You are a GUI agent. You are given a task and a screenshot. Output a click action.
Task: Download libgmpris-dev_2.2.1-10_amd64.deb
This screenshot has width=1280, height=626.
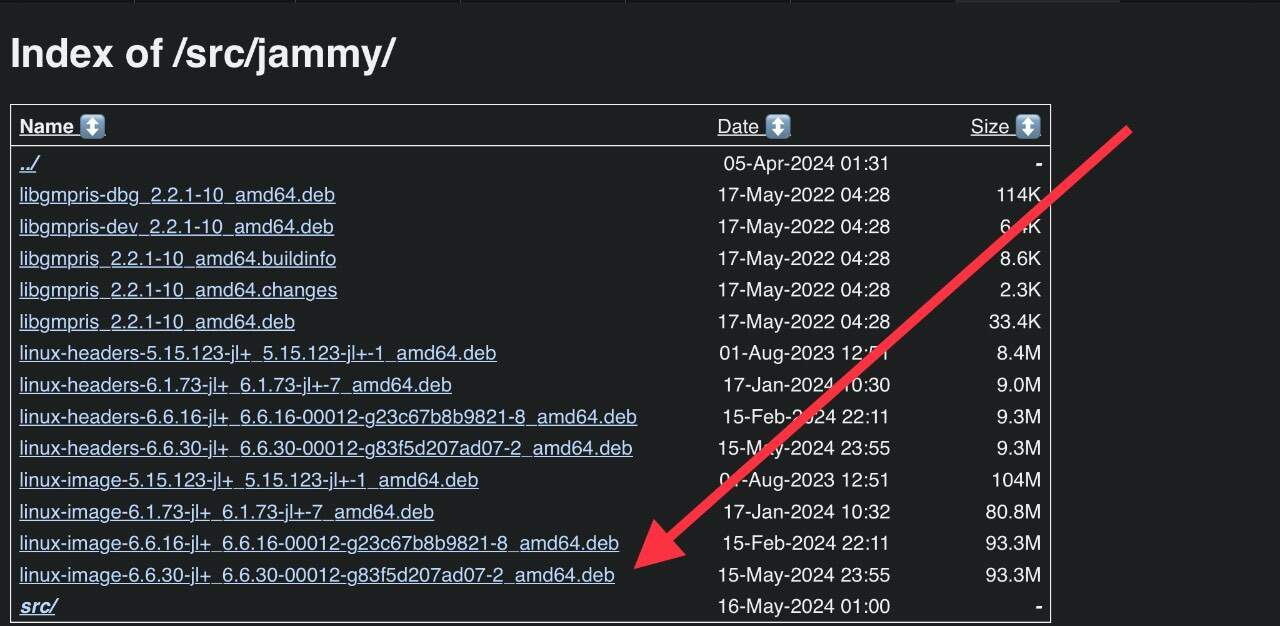click(176, 227)
